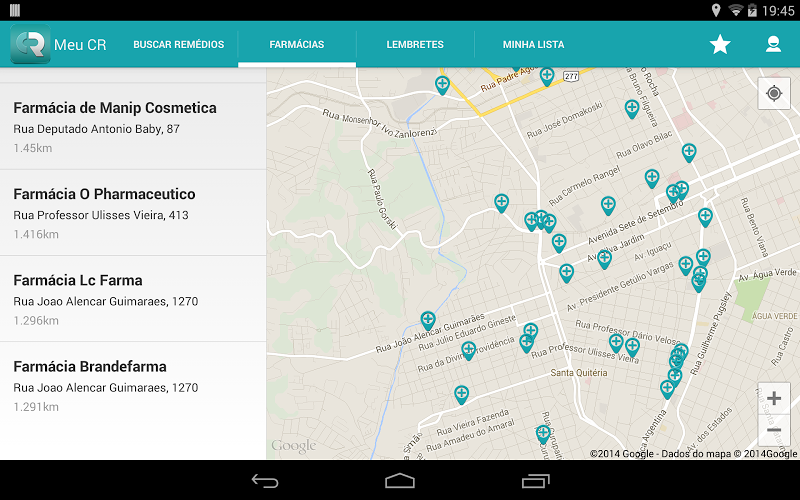Tap pharmacy pin right of Rua Olavo Bilac
The image size is (800, 500).
[689, 153]
